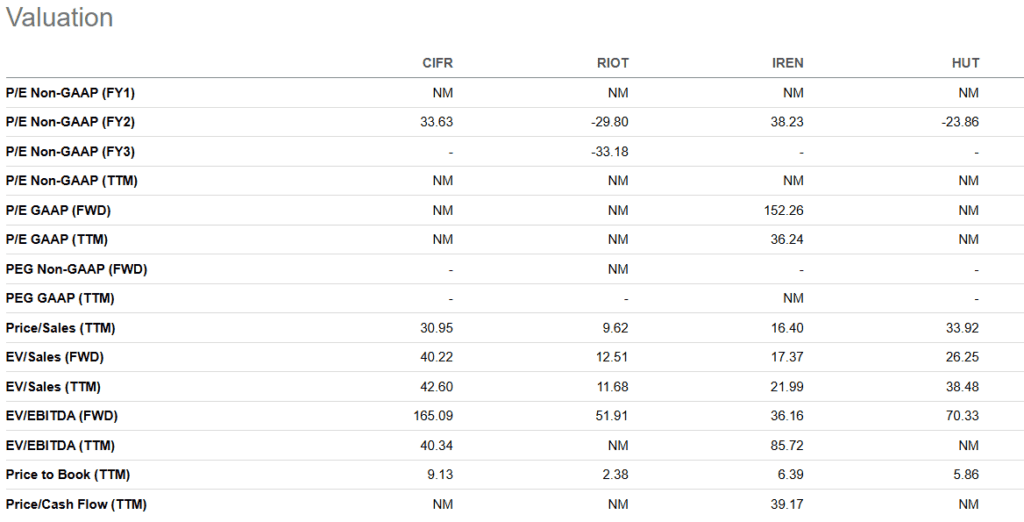The image size is (1024, 522).
Task: Select the EV/EBITDA (FWD) row label
Action: (x=62, y=416)
